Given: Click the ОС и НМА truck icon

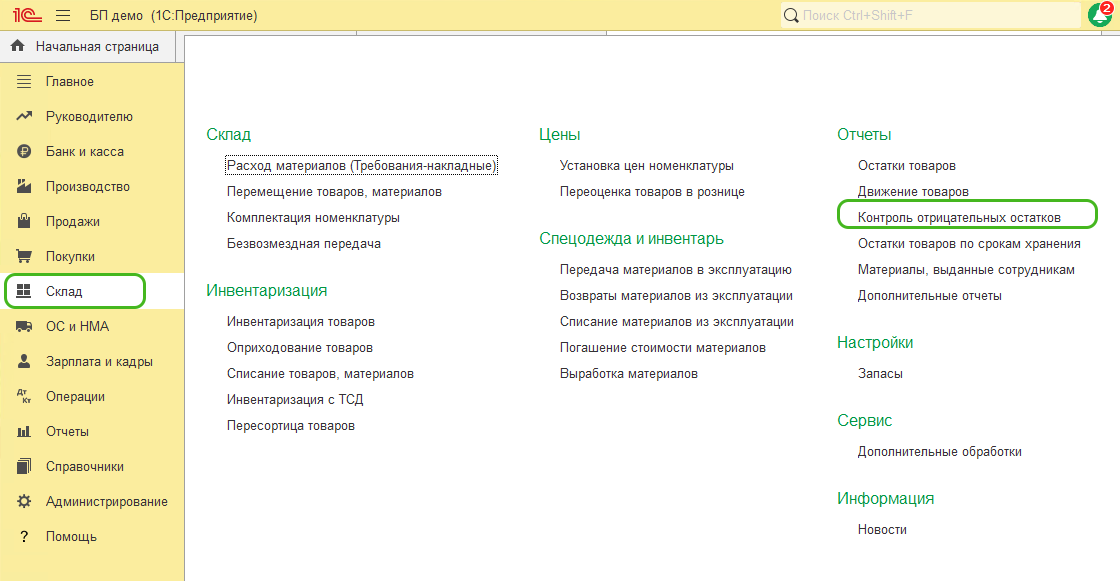Looking at the screenshot, I should click(x=25, y=327).
